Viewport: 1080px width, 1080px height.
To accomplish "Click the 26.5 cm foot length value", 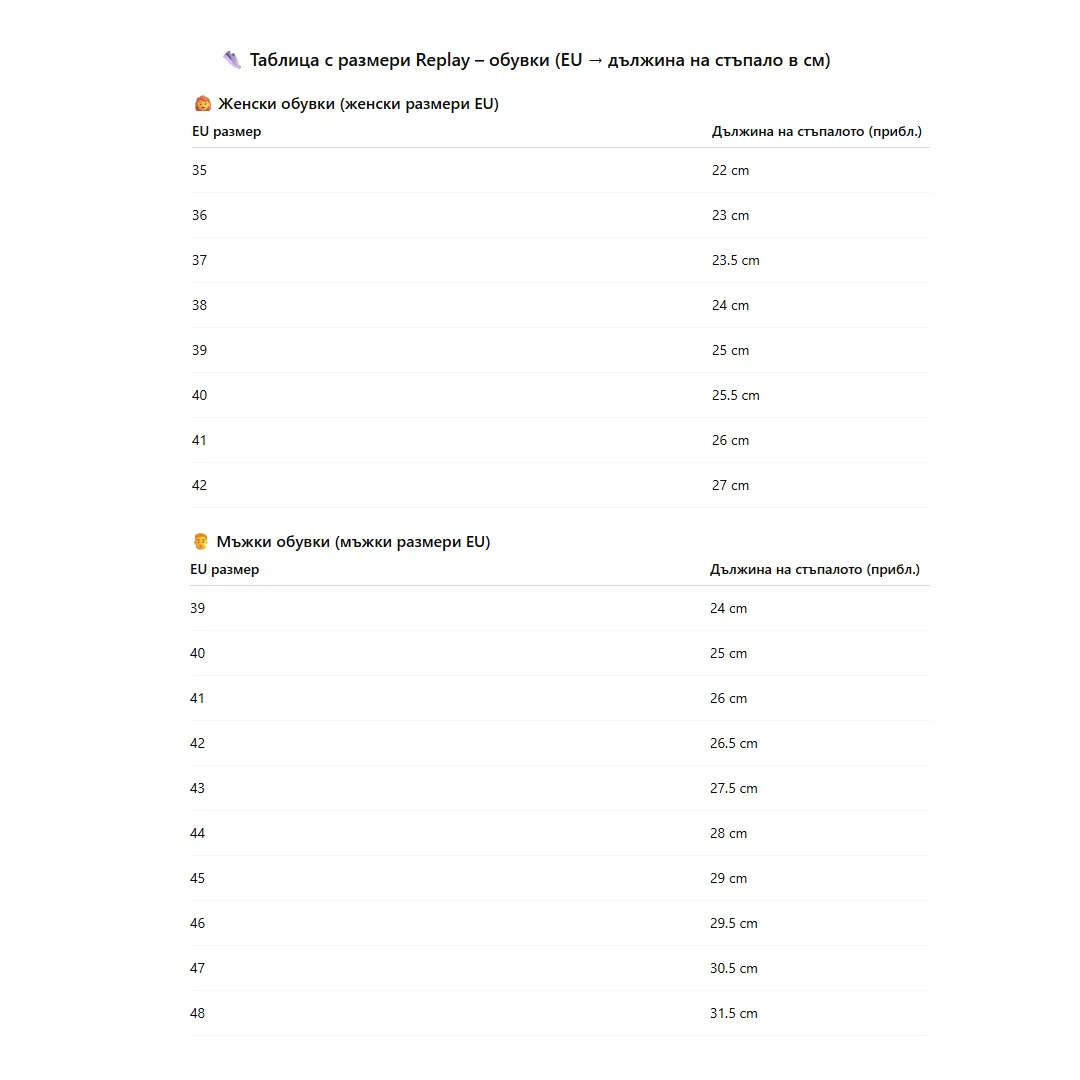I will (x=733, y=743).
